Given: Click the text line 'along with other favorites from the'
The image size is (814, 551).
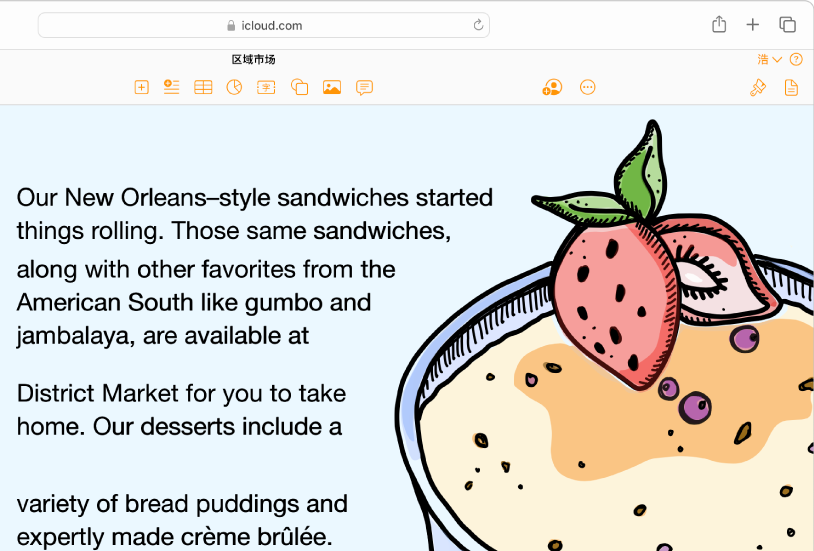Looking at the screenshot, I should point(206,270).
